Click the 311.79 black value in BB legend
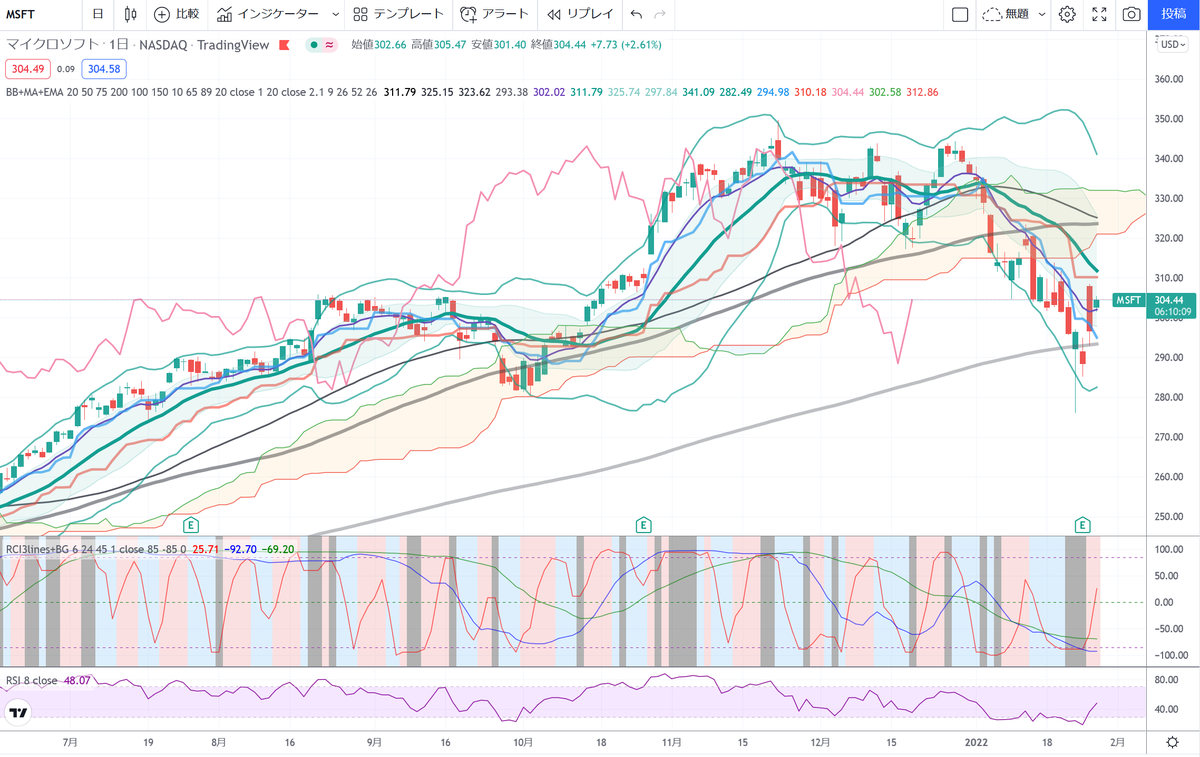This screenshot has height=757, width=1200. point(400,92)
